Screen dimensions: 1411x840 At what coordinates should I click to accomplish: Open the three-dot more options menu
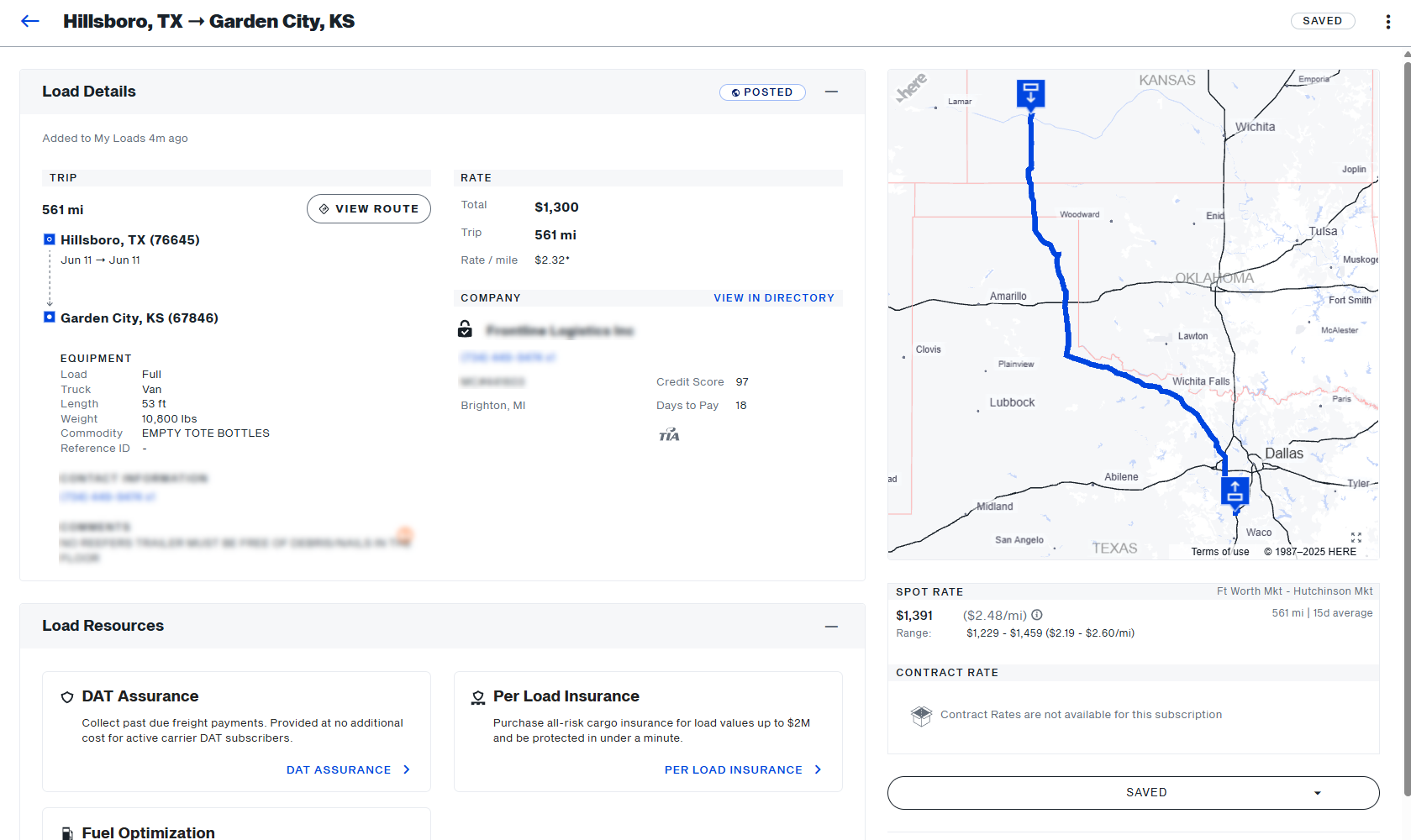[x=1387, y=22]
